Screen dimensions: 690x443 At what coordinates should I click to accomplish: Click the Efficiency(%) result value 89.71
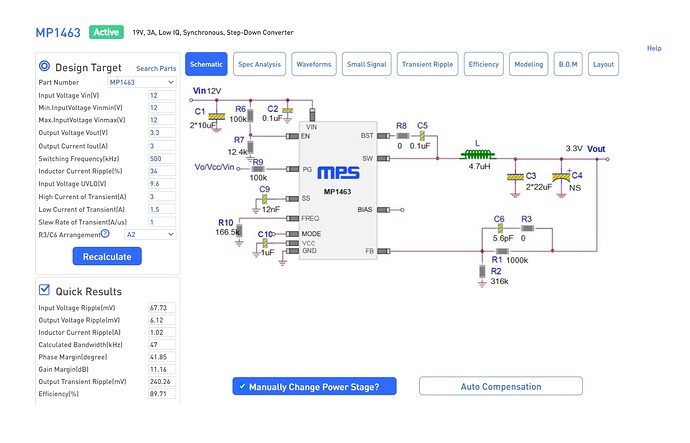click(x=162, y=394)
